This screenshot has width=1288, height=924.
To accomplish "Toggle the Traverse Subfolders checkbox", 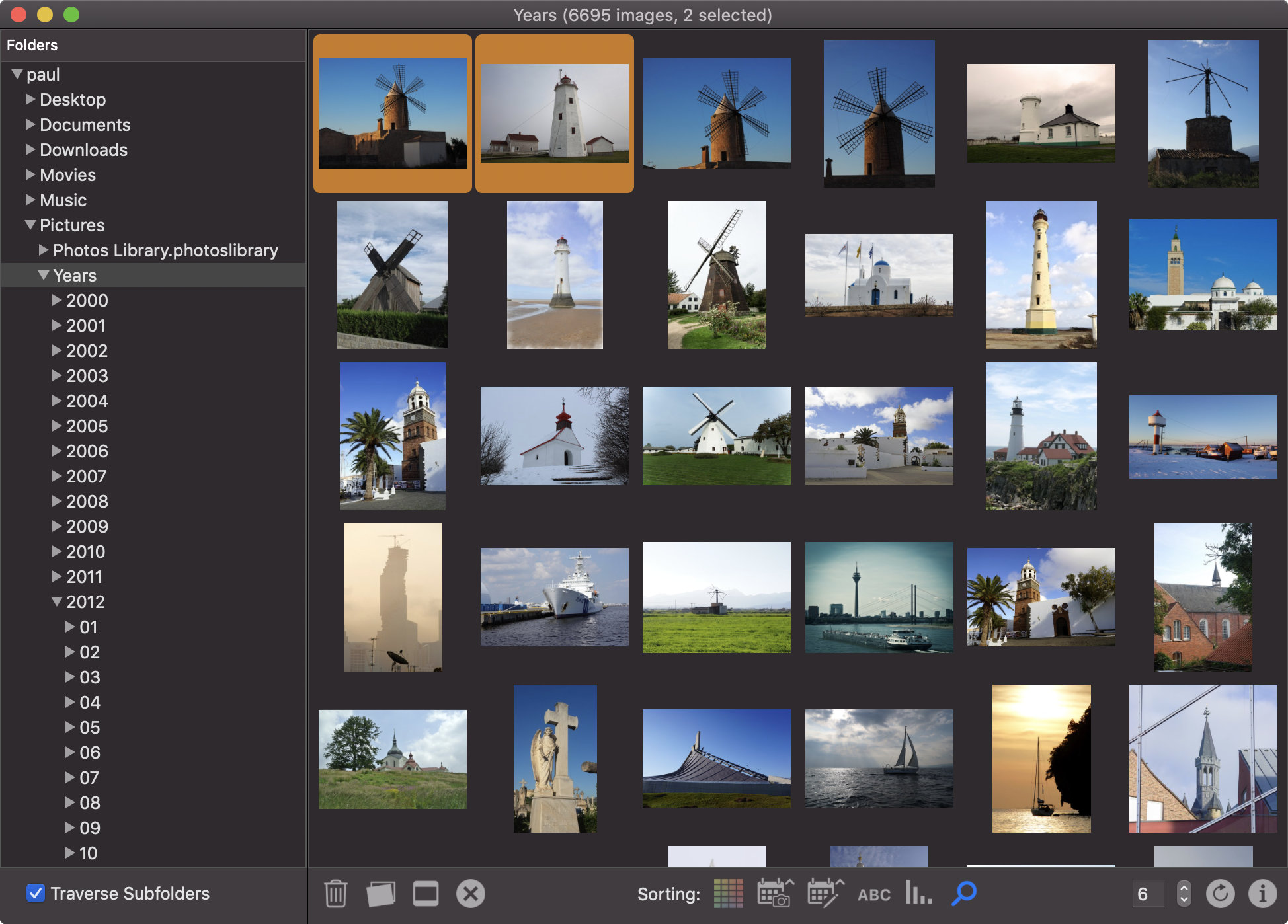I will pyautogui.click(x=36, y=894).
